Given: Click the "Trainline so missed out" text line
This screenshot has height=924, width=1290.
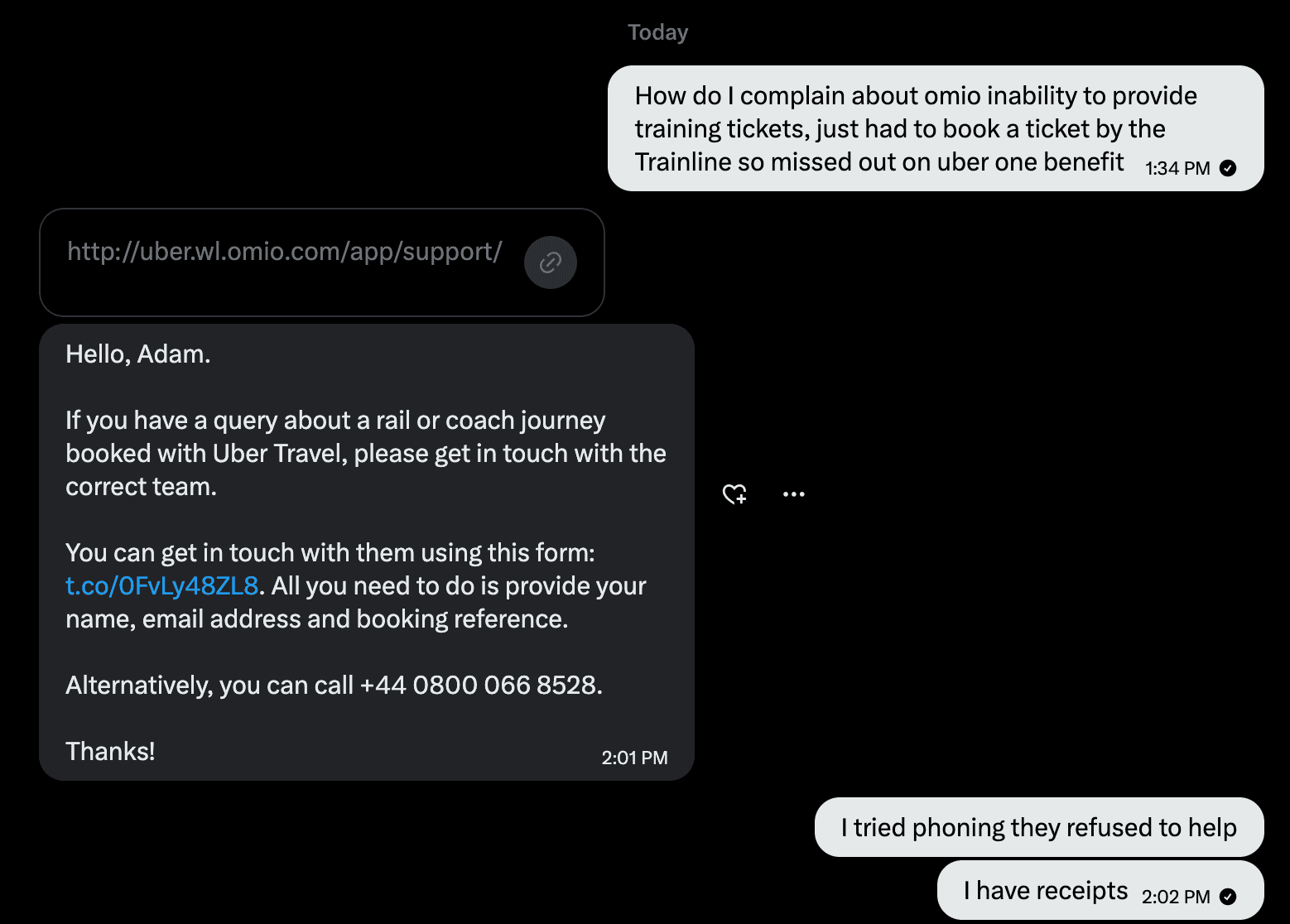Looking at the screenshot, I should pos(878,162).
